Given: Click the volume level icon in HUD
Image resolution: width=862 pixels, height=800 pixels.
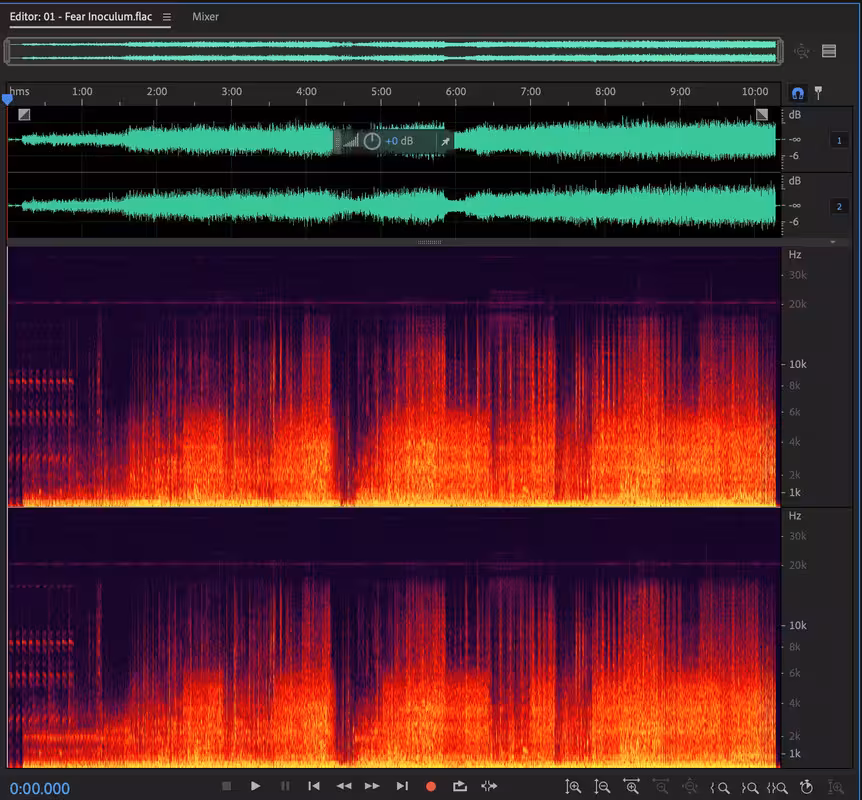Looking at the screenshot, I should point(351,141).
